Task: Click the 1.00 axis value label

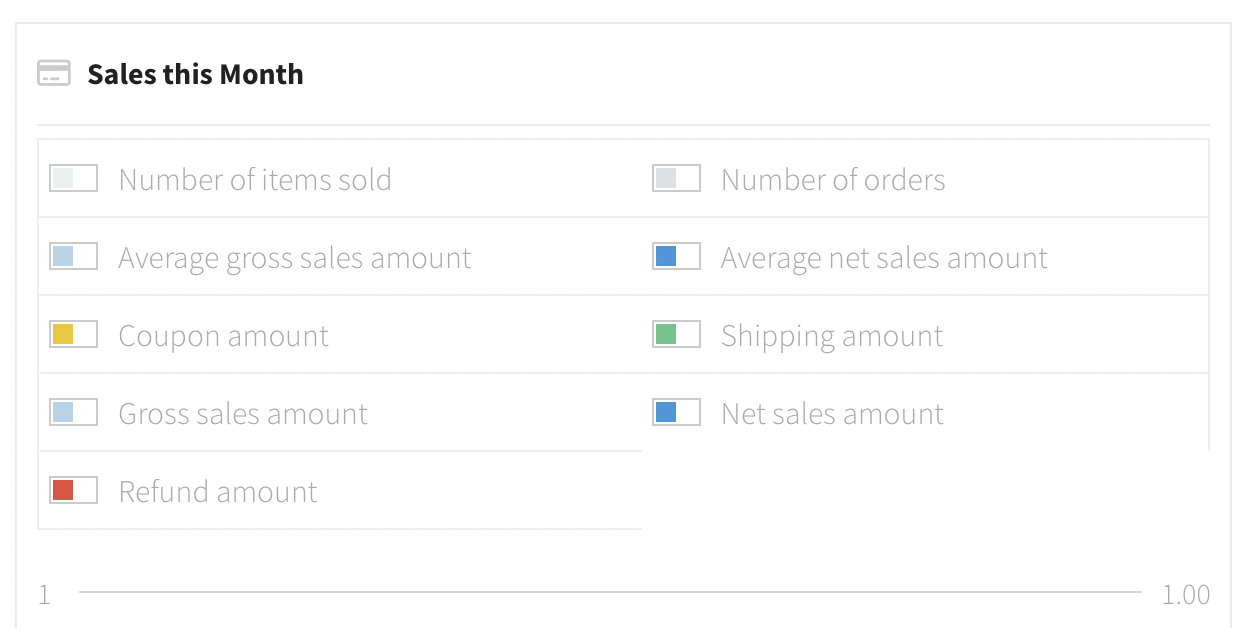Action: [1186, 595]
